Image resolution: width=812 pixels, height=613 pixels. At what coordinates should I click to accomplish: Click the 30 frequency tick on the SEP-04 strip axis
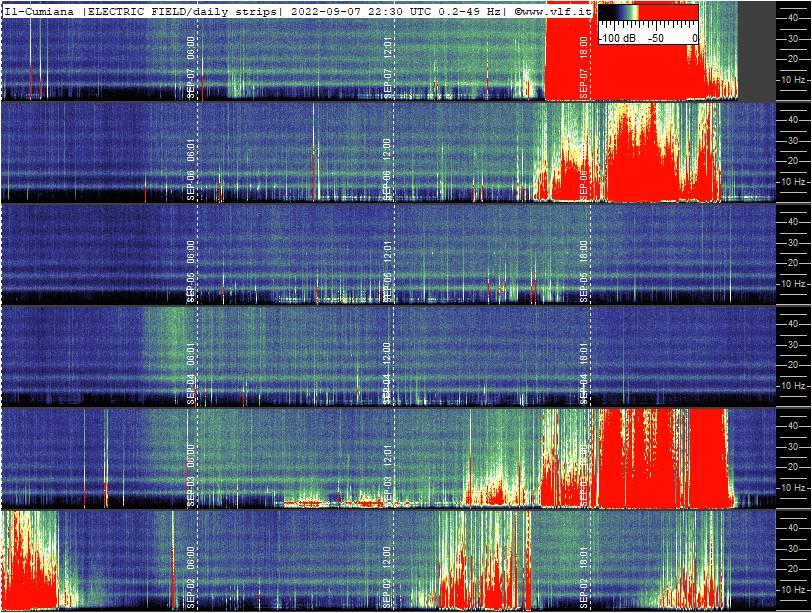click(793, 344)
